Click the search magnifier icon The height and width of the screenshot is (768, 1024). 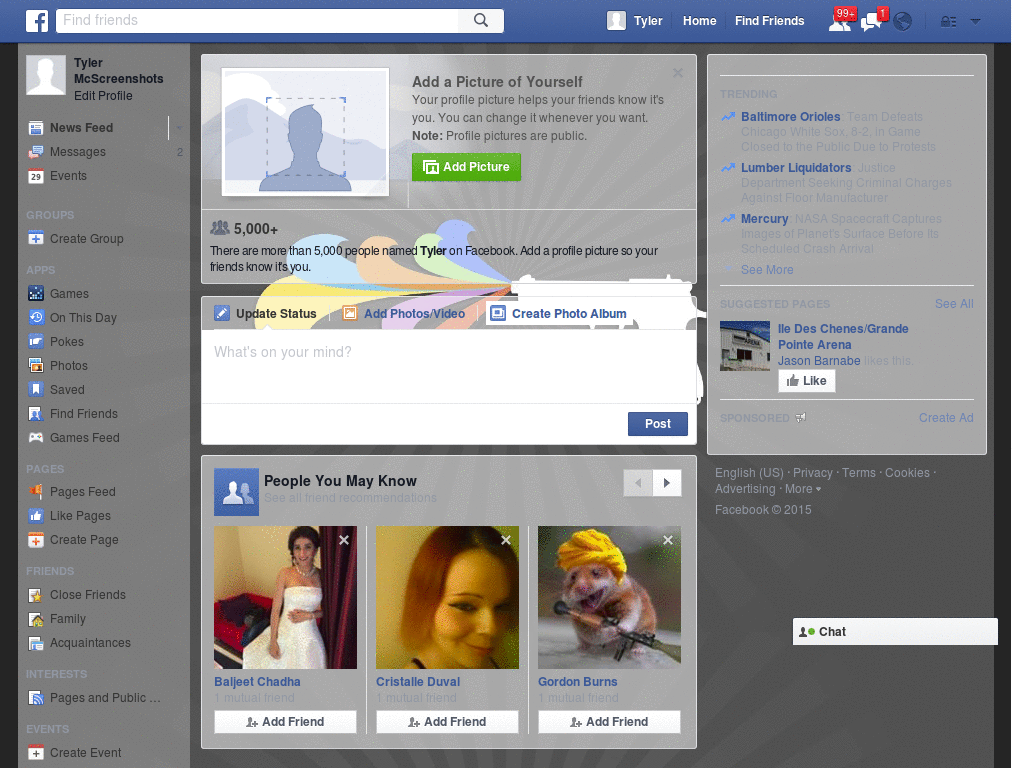481,20
